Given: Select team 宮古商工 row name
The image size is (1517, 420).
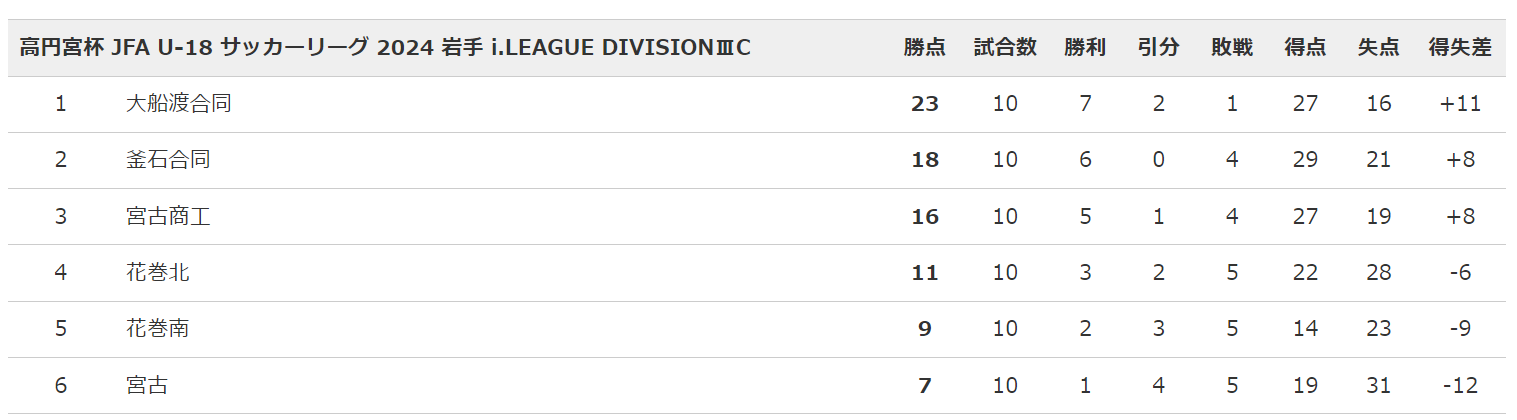Looking at the screenshot, I should tap(168, 216).
